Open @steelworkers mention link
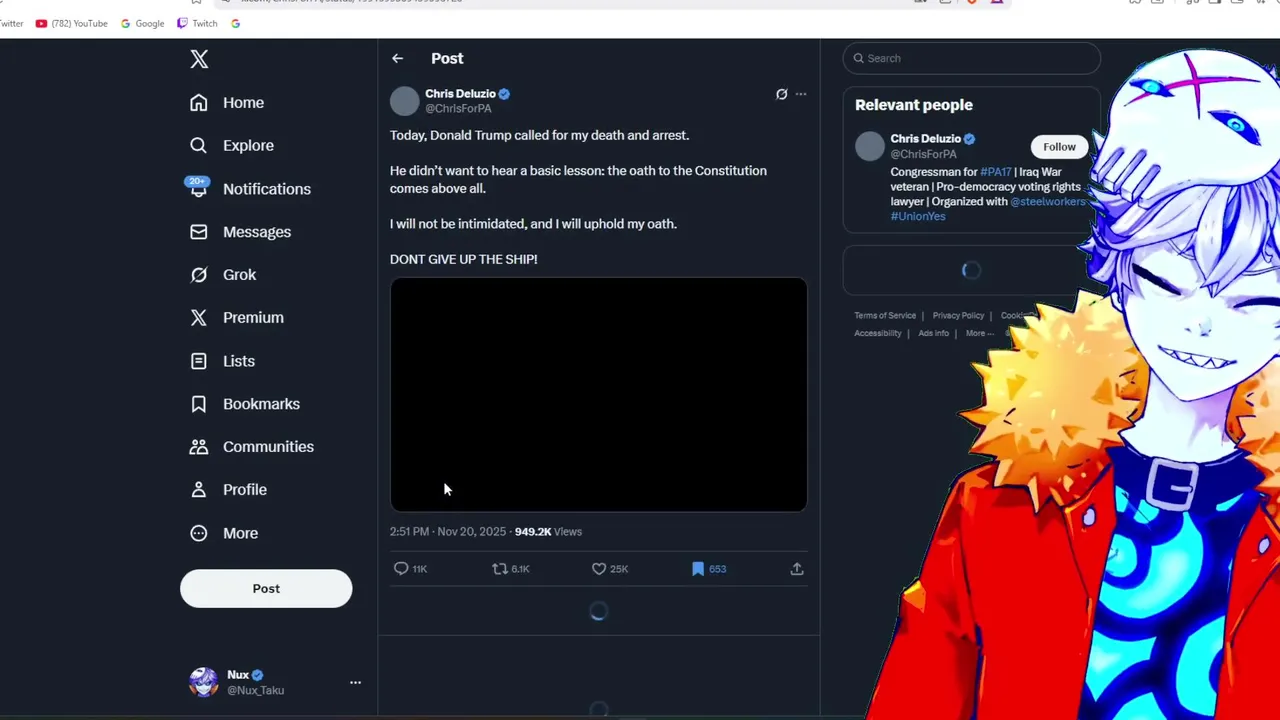This screenshot has width=1280, height=720. (x=1048, y=202)
